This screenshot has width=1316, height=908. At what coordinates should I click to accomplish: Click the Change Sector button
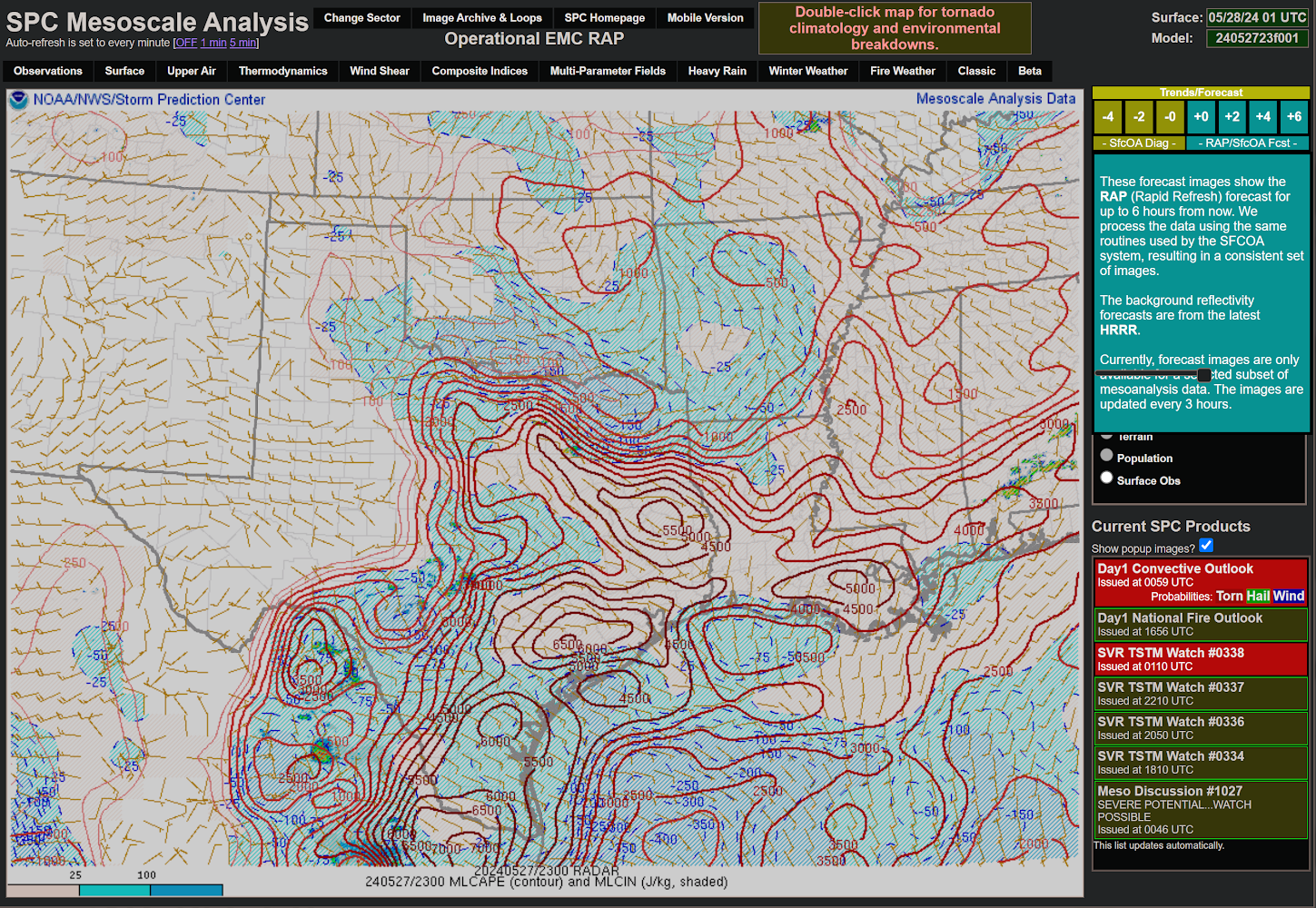point(361,18)
